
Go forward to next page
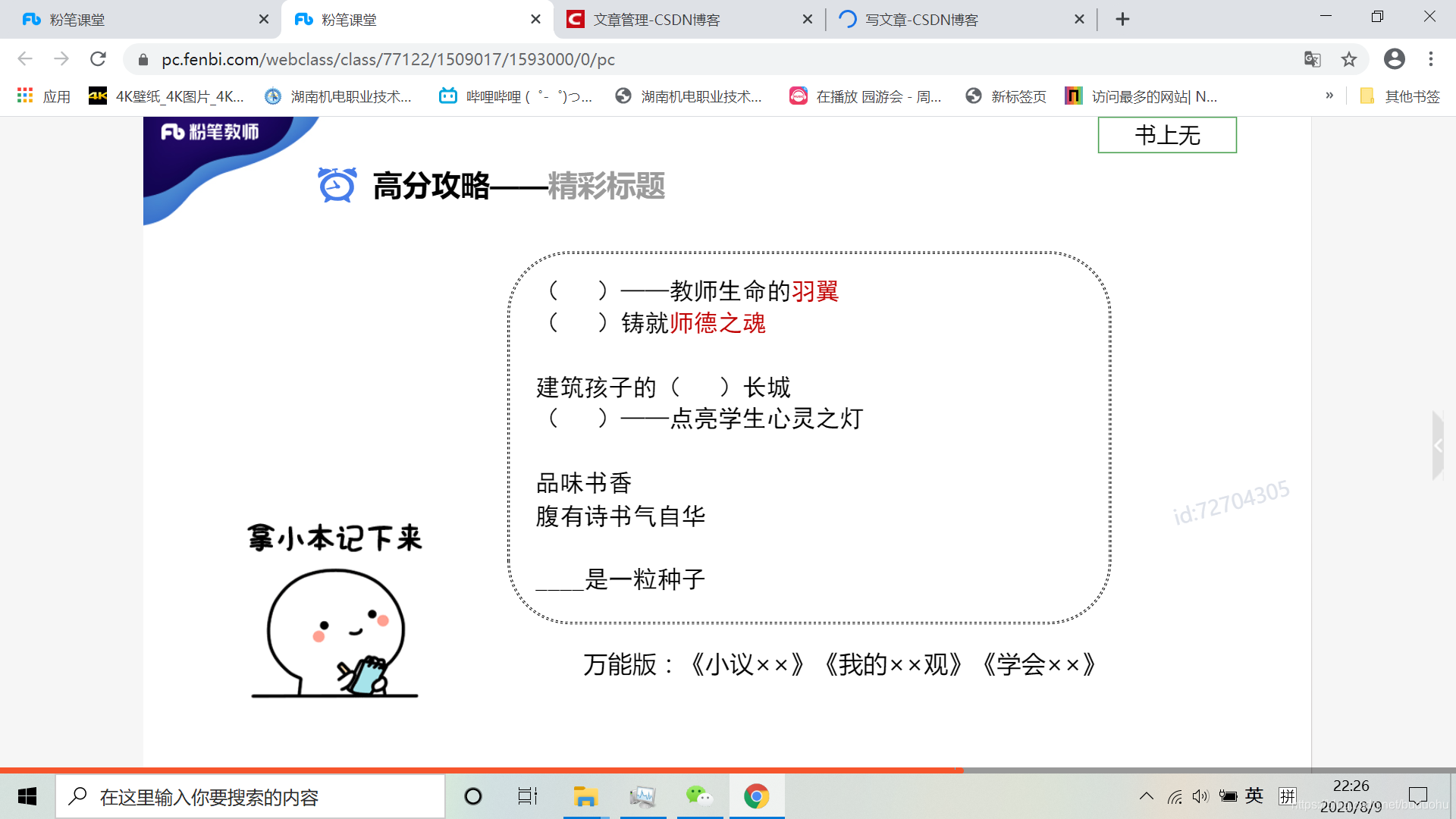pos(61,59)
